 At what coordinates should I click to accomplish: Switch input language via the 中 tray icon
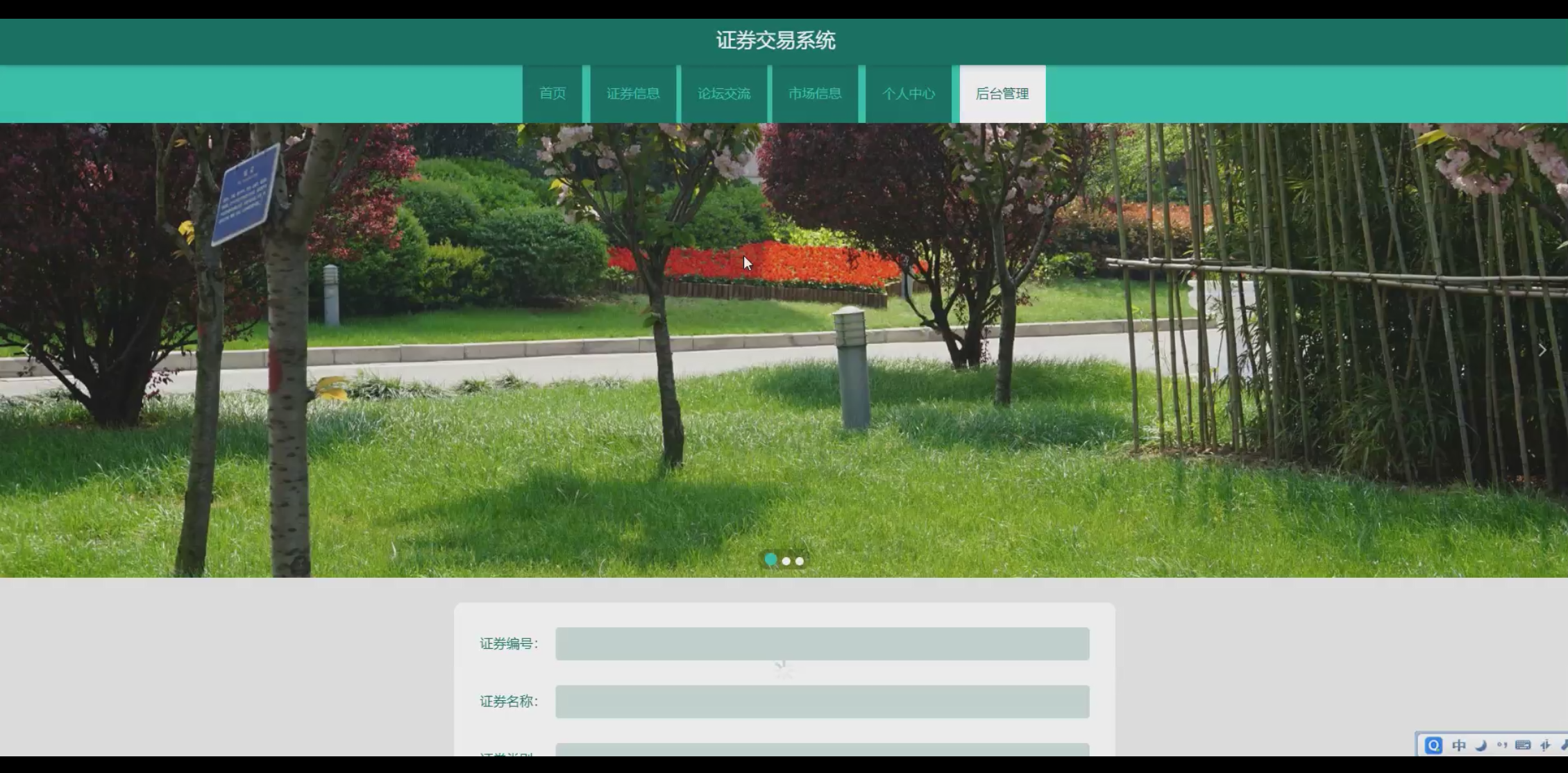click(1459, 745)
